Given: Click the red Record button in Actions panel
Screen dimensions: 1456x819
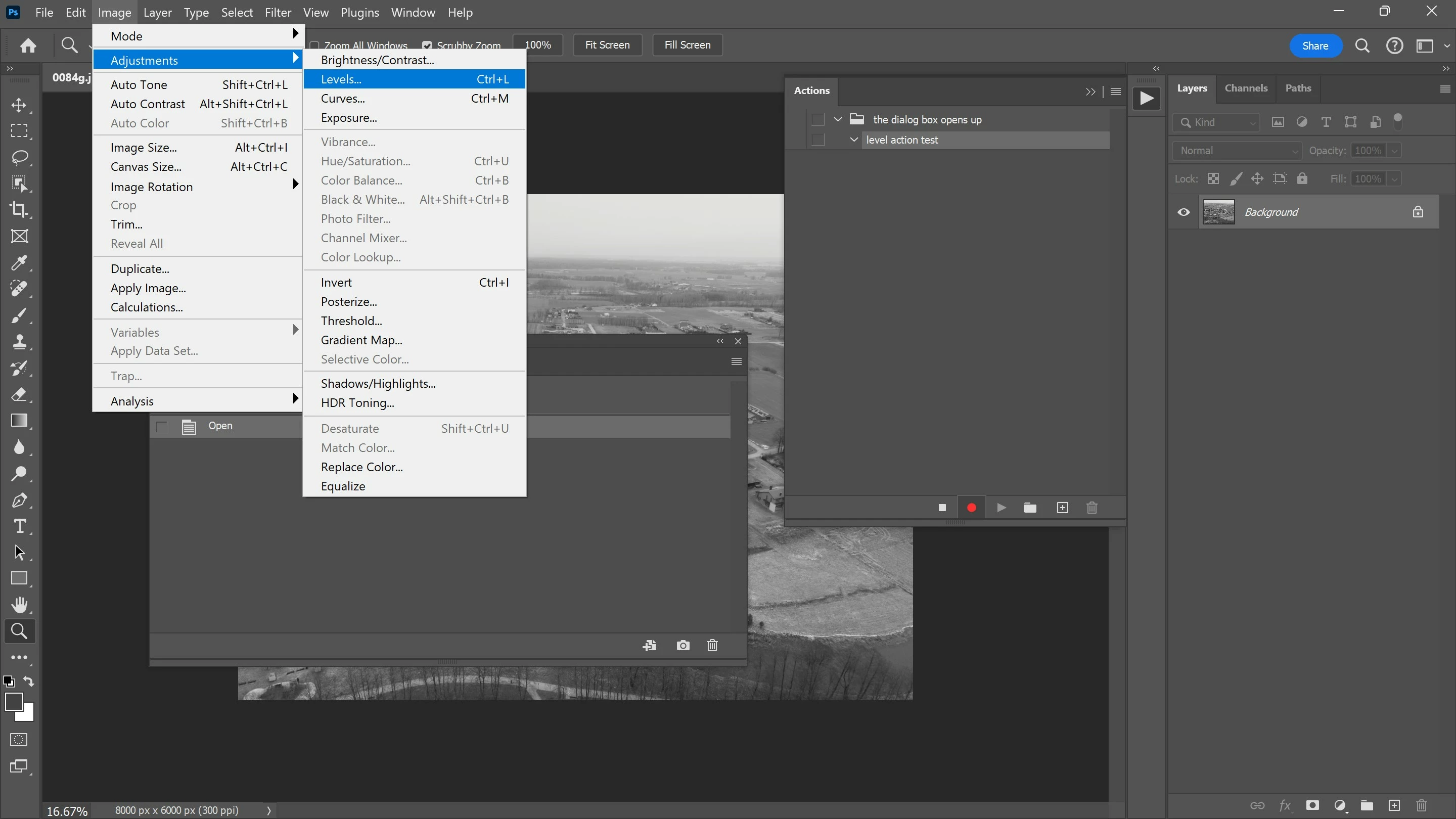Looking at the screenshot, I should coord(972,508).
